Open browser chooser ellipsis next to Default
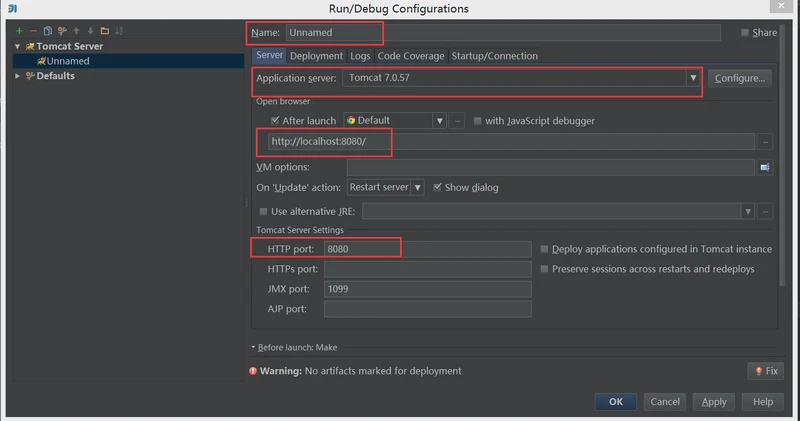The height and width of the screenshot is (421, 800). tap(457, 121)
